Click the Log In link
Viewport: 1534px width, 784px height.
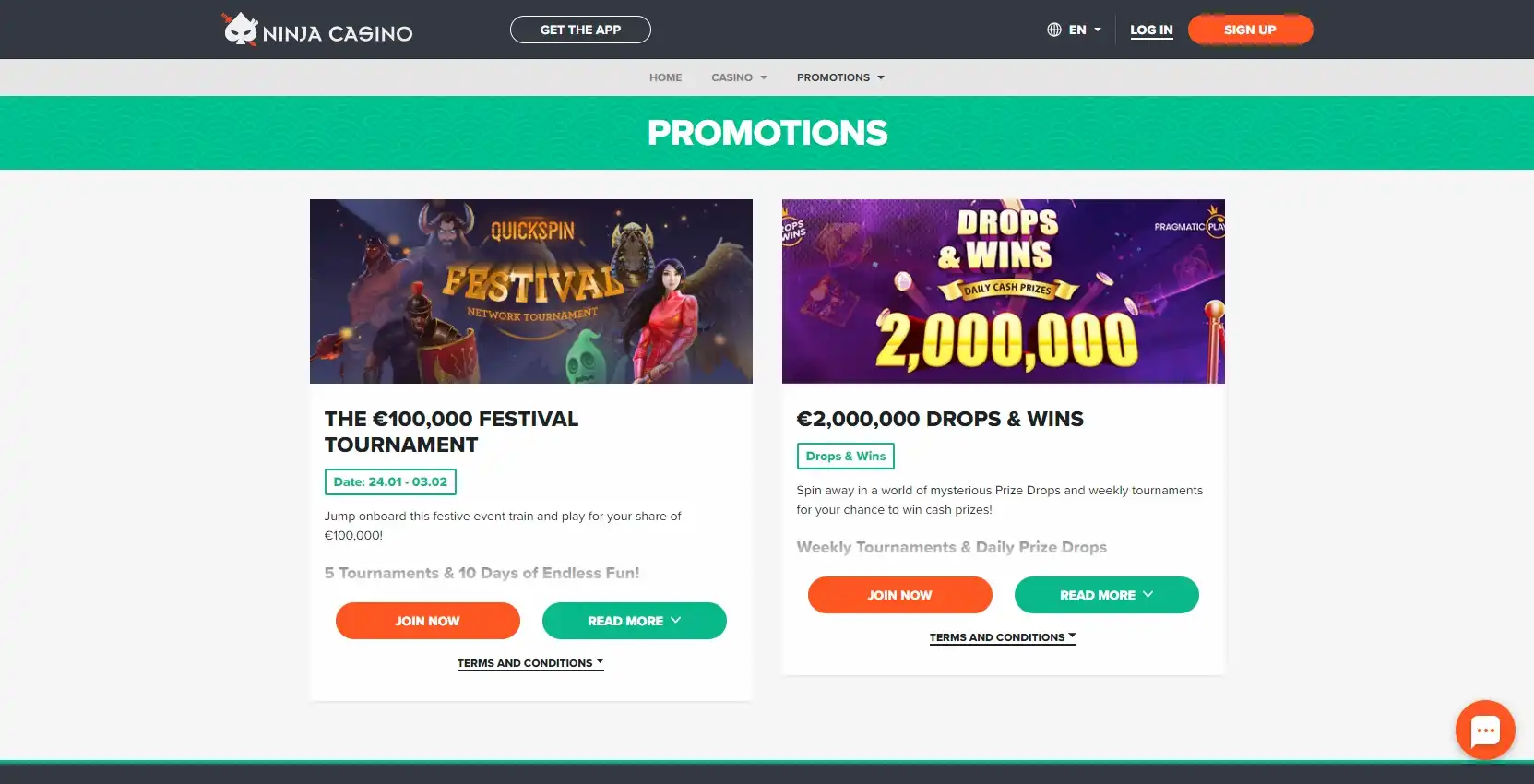click(x=1151, y=30)
